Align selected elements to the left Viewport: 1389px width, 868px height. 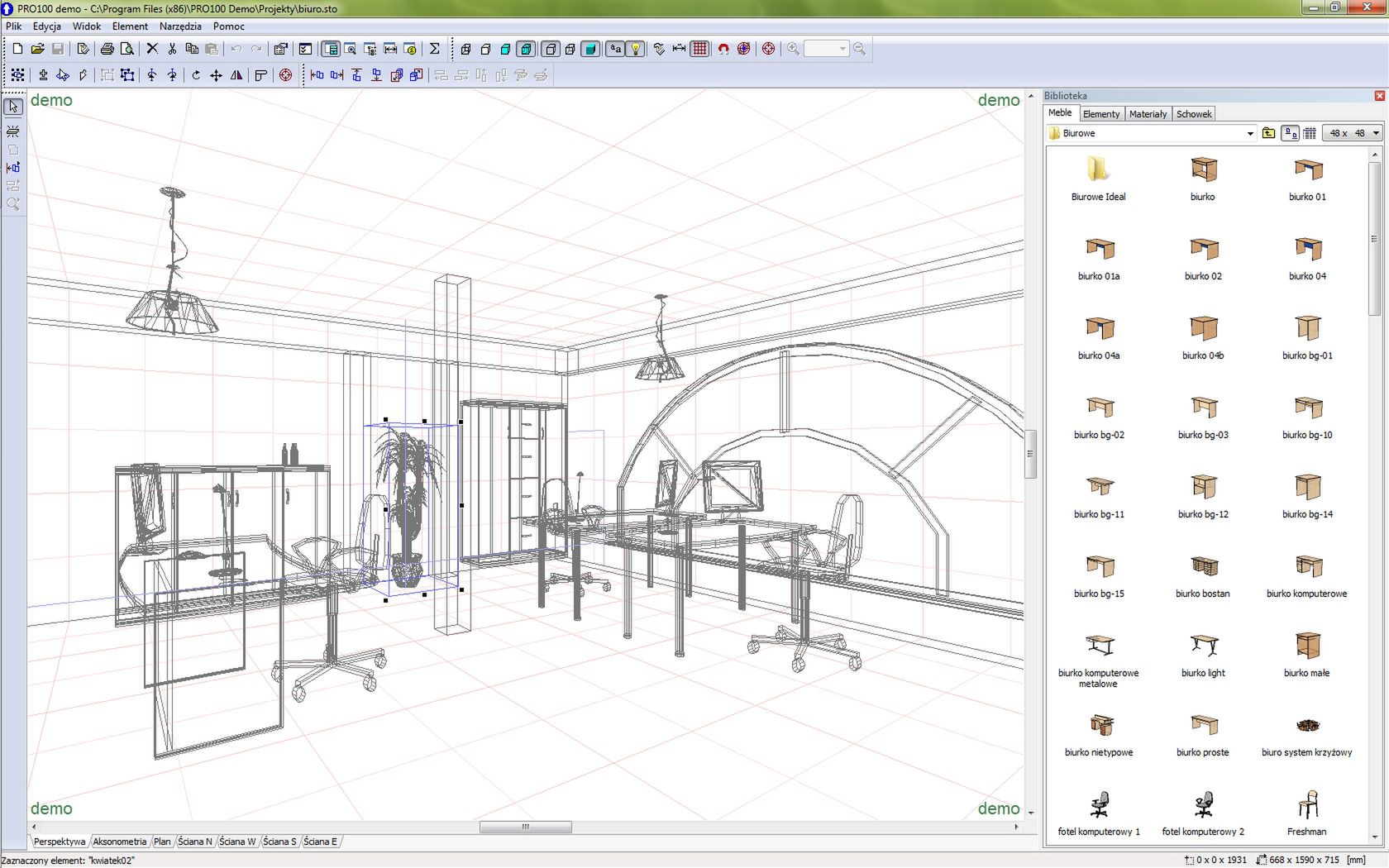coord(317,75)
